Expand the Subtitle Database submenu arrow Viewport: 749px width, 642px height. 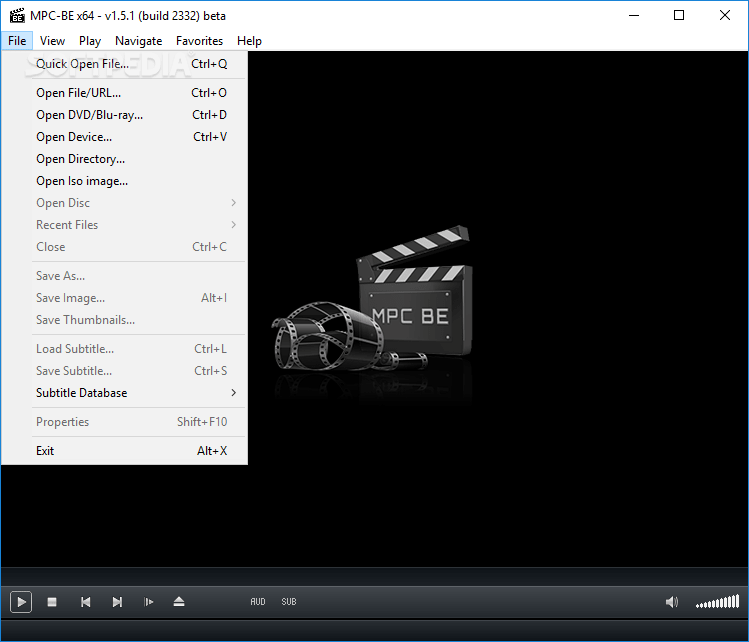pos(234,393)
